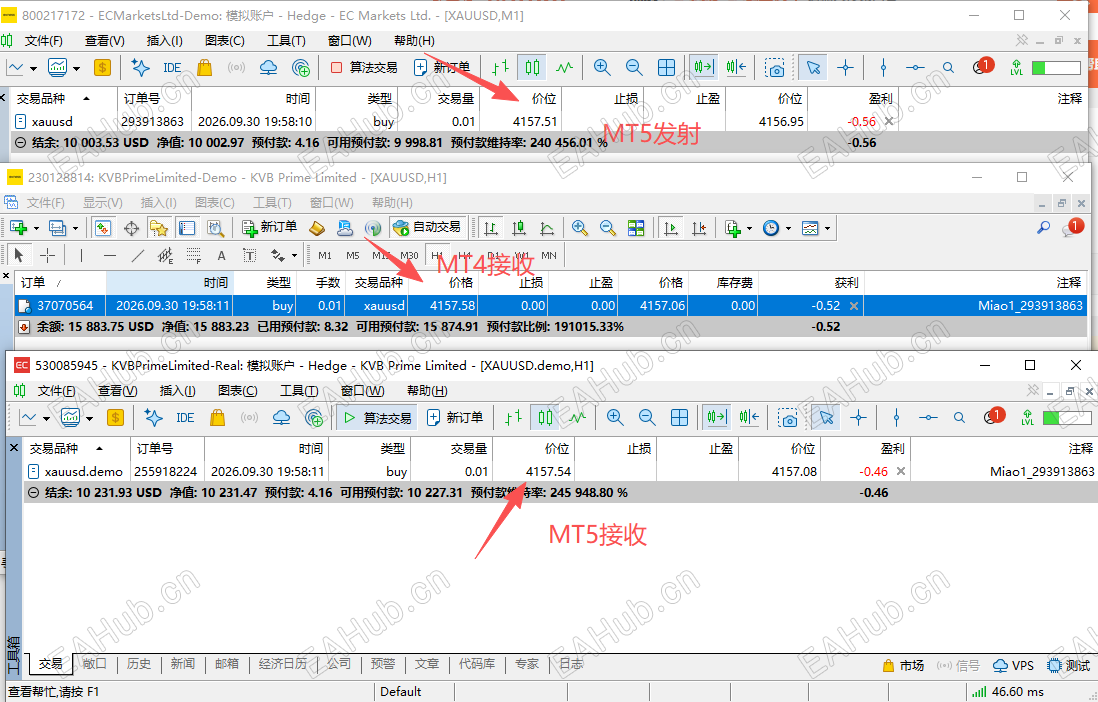The width and height of the screenshot is (1098, 702).
Task: Click tile windows icon in MT4 toolbar
Action: 636,228
